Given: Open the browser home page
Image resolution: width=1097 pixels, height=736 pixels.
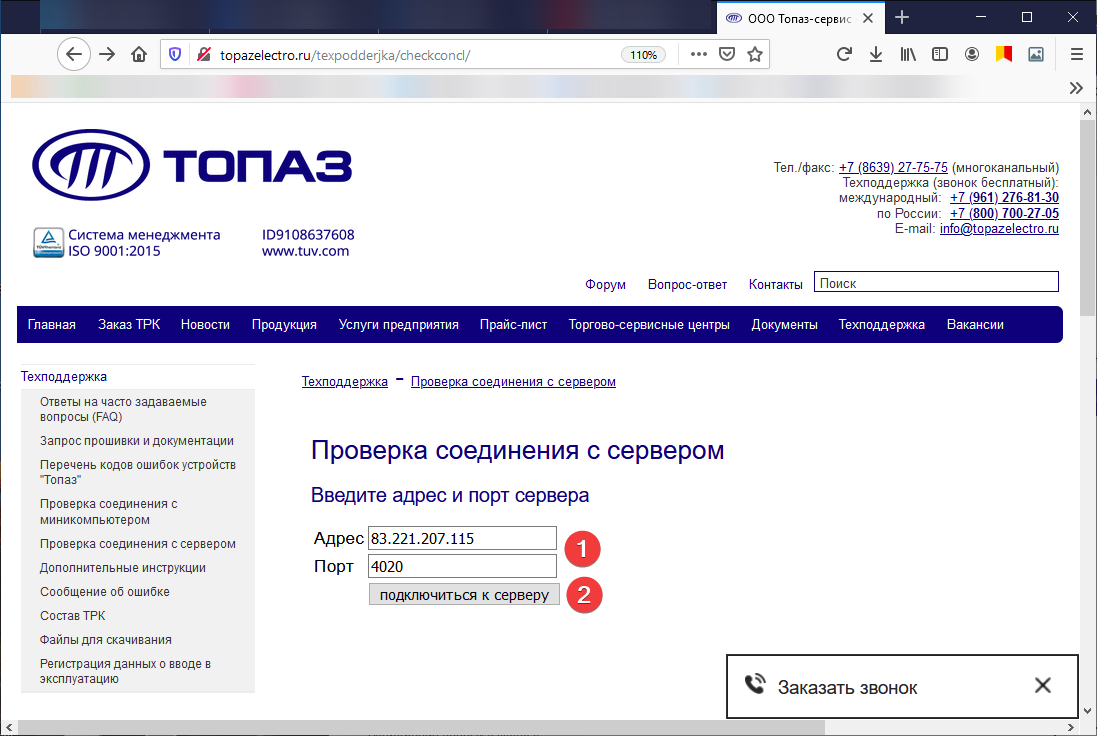Looking at the screenshot, I should pos(139,55).
